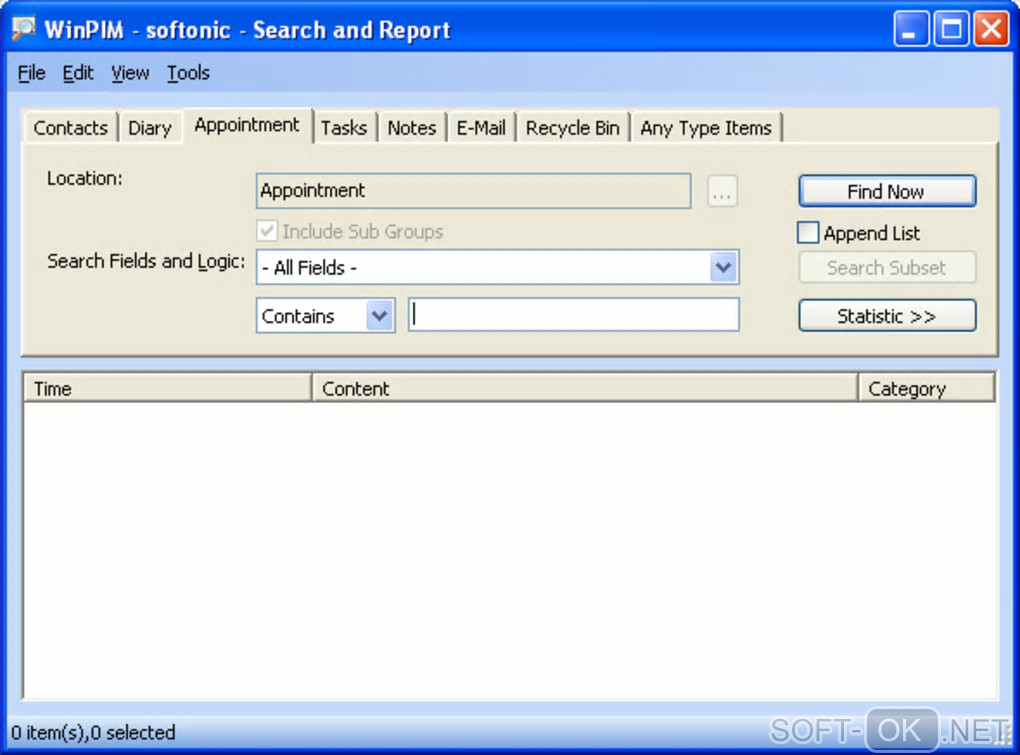Select the Appointment tab
Screen dimensions: 1020x755
pos(247,125)
